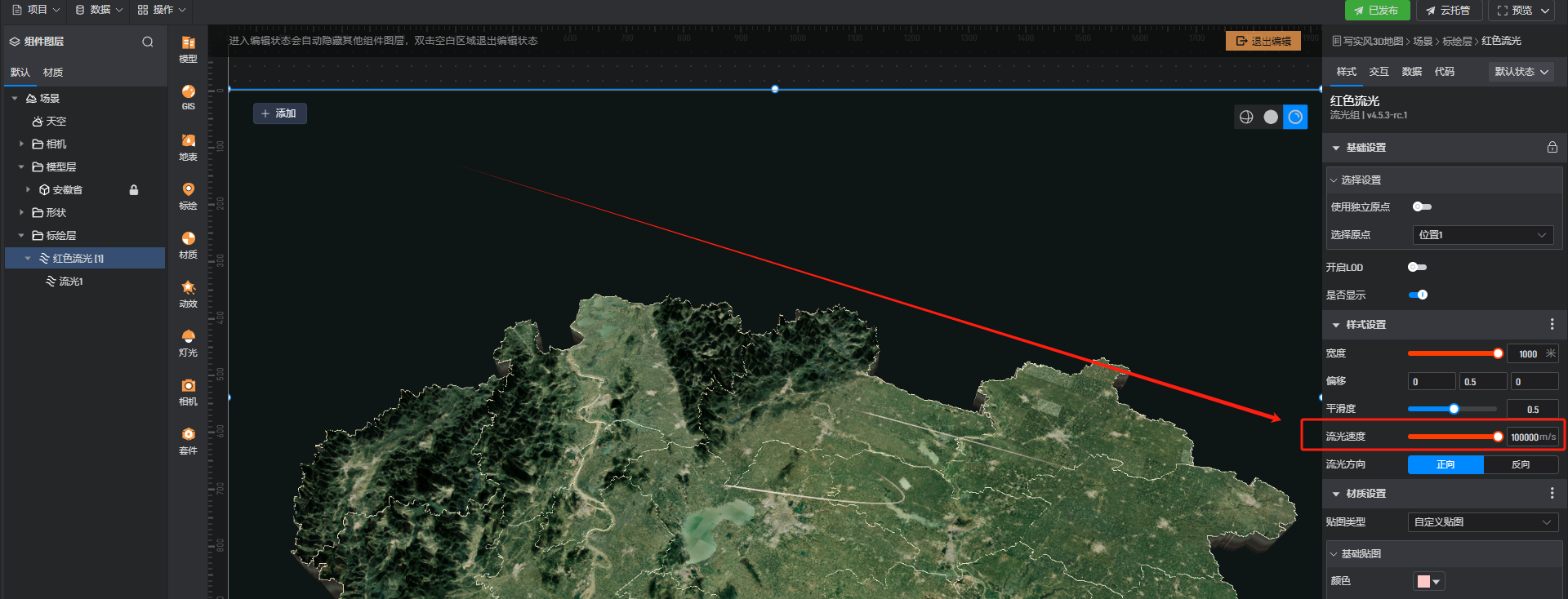
Task: Open the 套件 component category
Action: point(188,441)
